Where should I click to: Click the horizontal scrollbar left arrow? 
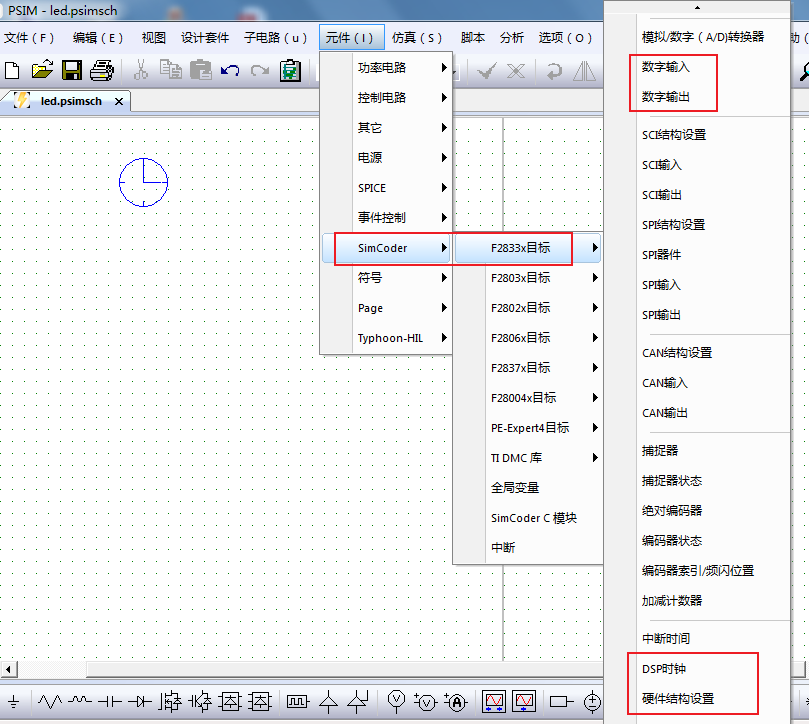(8, 670)
